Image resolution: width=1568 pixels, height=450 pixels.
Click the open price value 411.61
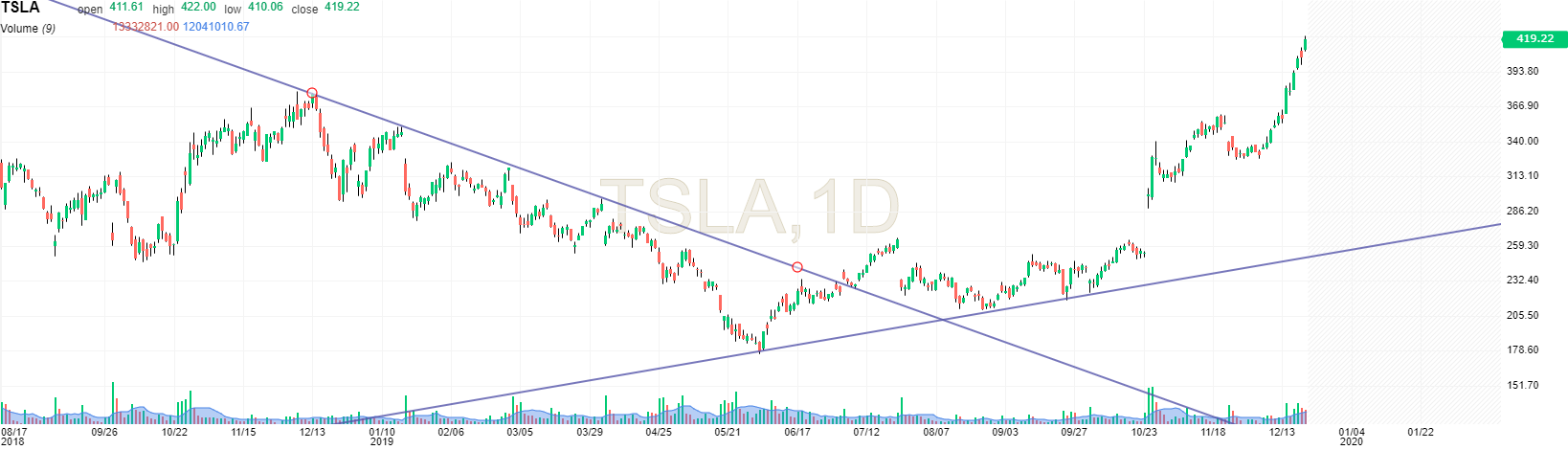[x=126, y=8]
